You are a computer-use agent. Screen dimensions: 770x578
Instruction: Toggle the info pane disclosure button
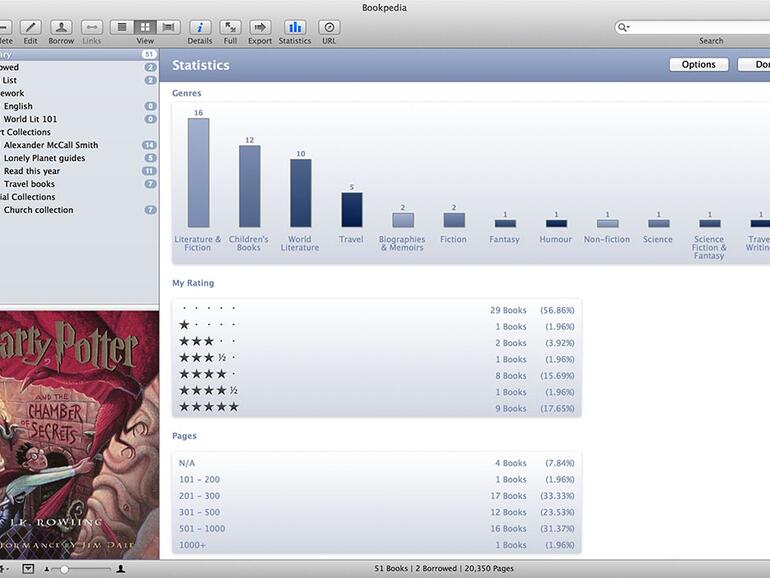28,568
